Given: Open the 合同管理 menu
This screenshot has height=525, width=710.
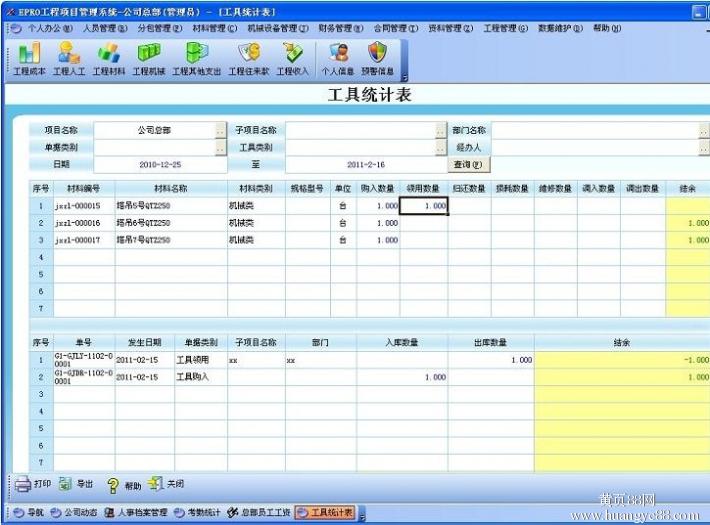Looking at the screenshot, I should pos(396,28).
